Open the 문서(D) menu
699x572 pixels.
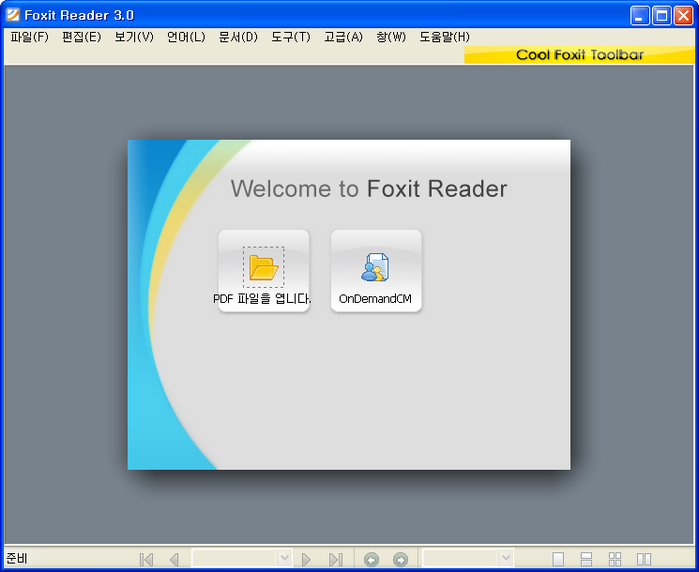[238, 37]
